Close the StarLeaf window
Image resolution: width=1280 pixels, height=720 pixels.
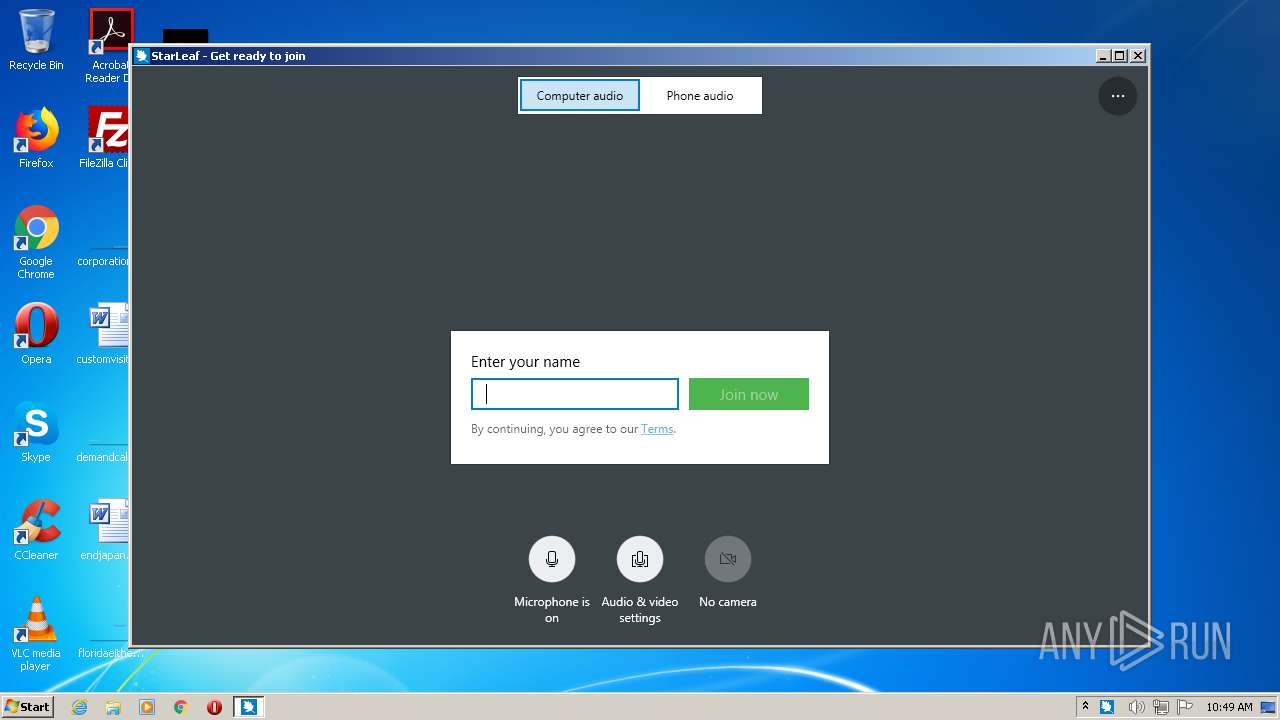coord(1137,56)
